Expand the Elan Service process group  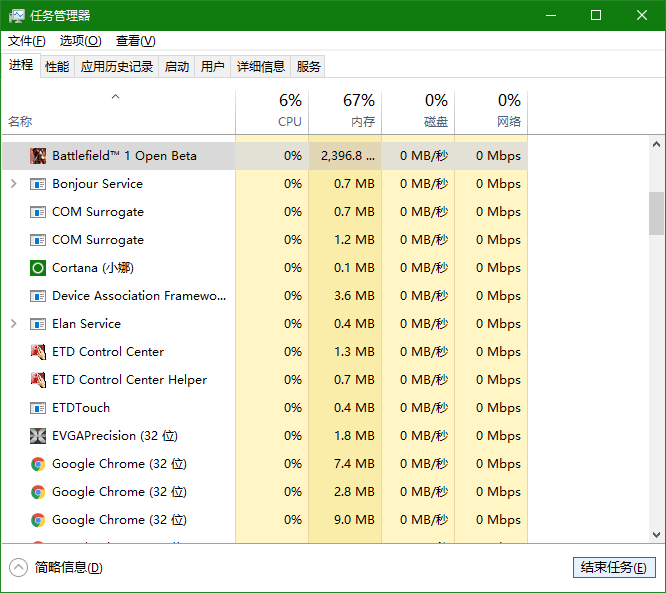point(14,324)
